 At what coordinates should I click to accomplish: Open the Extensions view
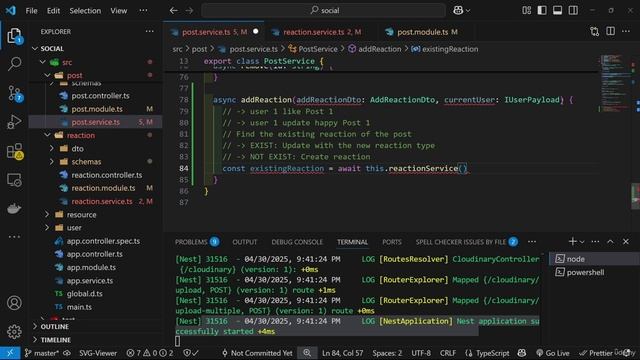tap(14, 151)
